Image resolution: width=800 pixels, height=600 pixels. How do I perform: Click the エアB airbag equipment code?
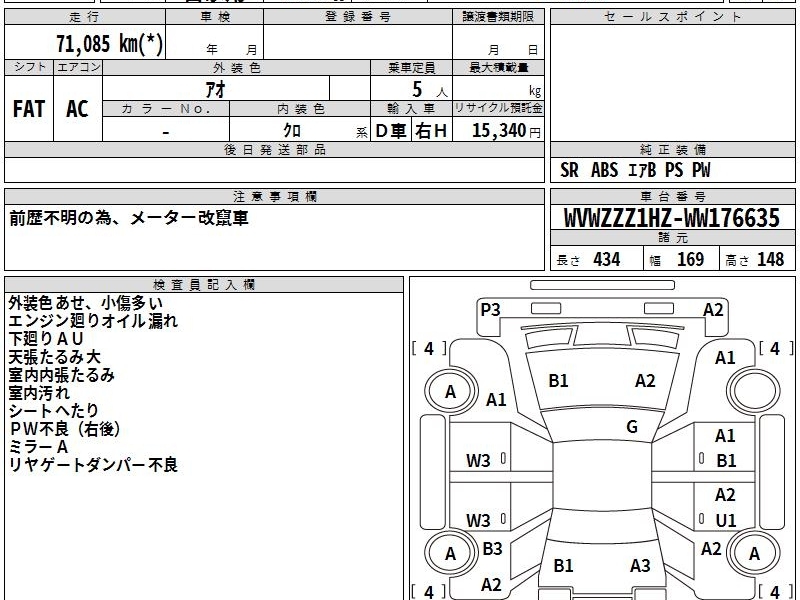tap(642, 170)
